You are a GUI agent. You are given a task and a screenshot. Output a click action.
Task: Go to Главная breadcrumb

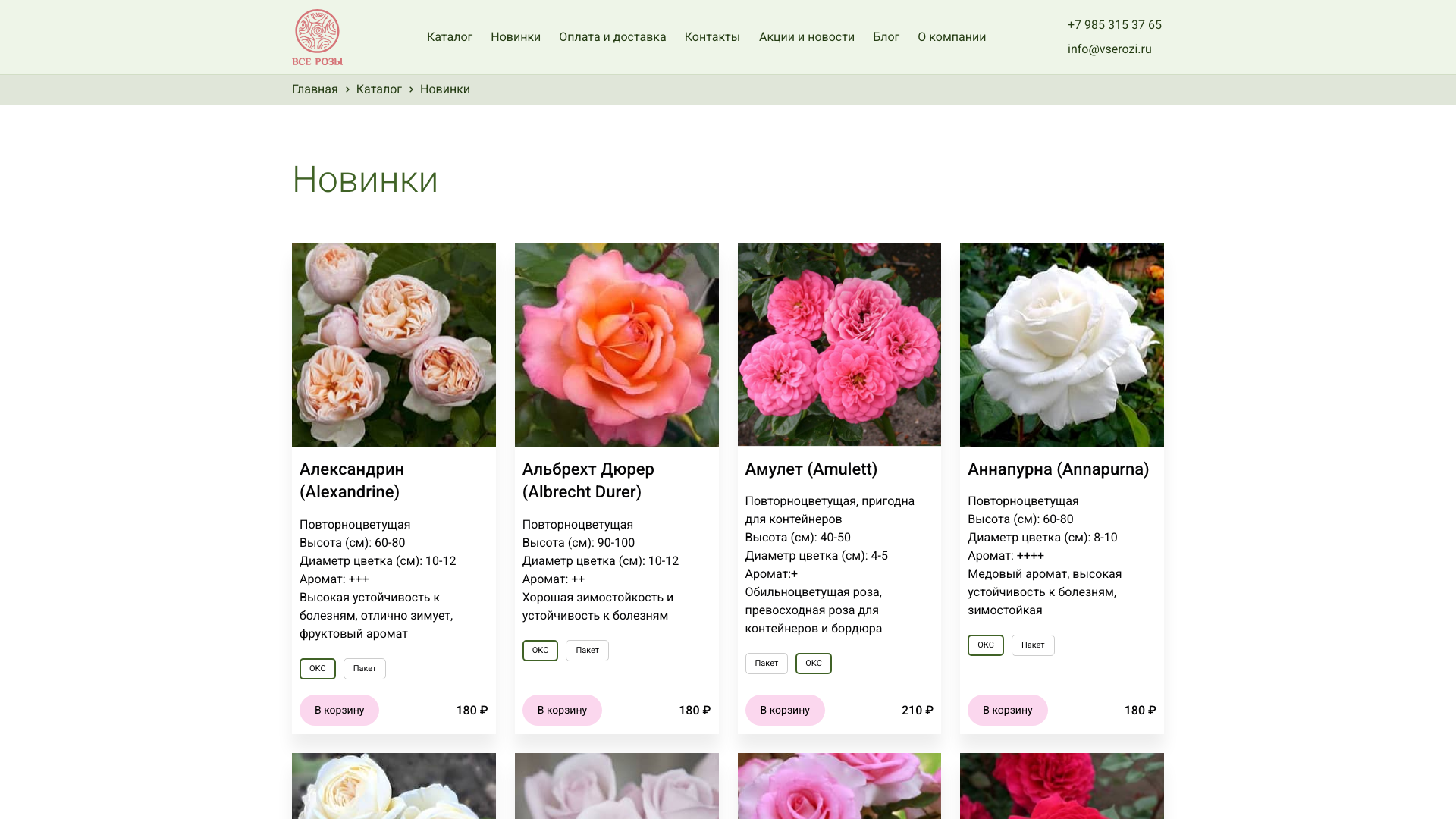(315, 89)
